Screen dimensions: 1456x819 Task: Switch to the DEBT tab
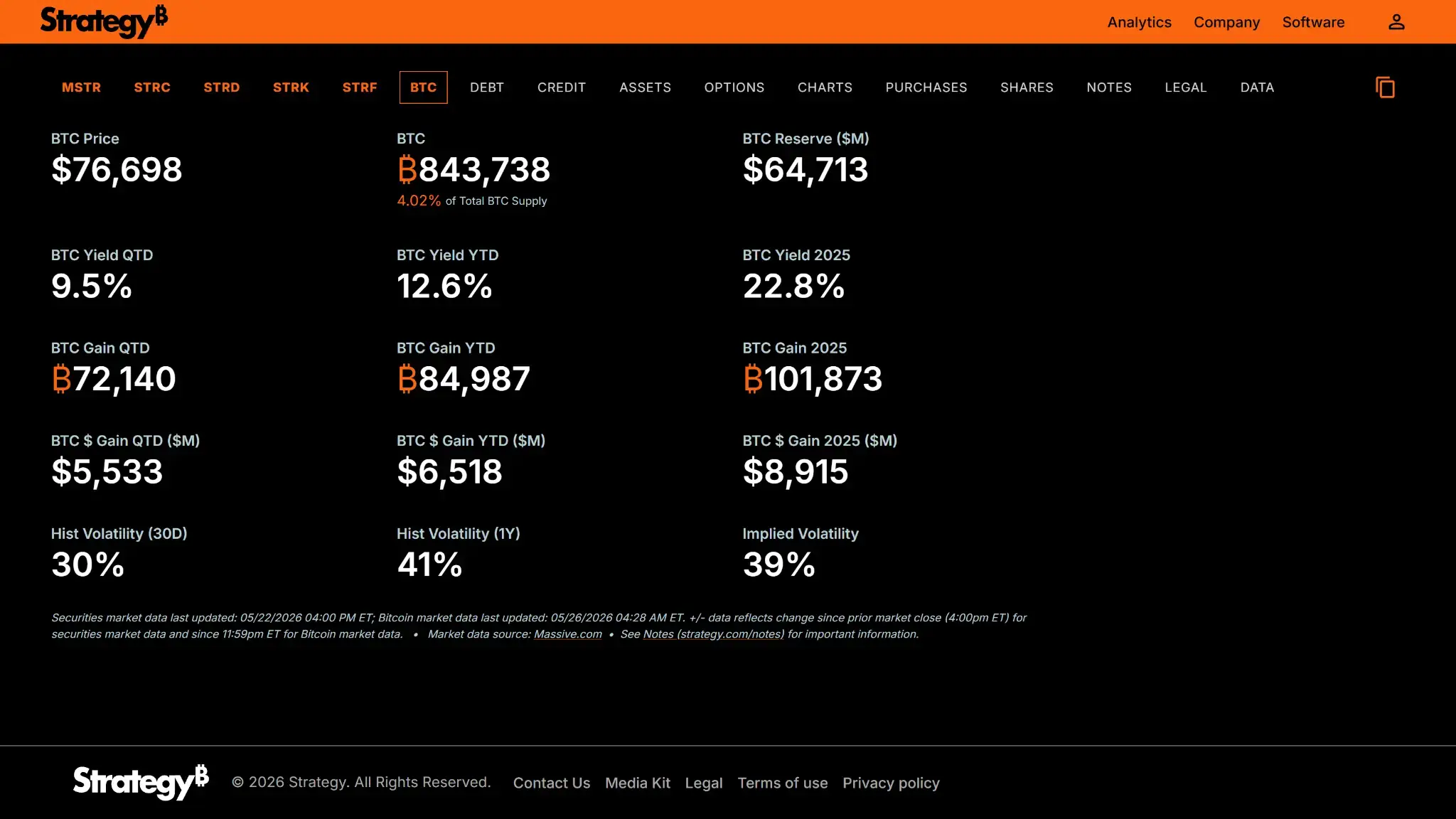tap(487, 87)
